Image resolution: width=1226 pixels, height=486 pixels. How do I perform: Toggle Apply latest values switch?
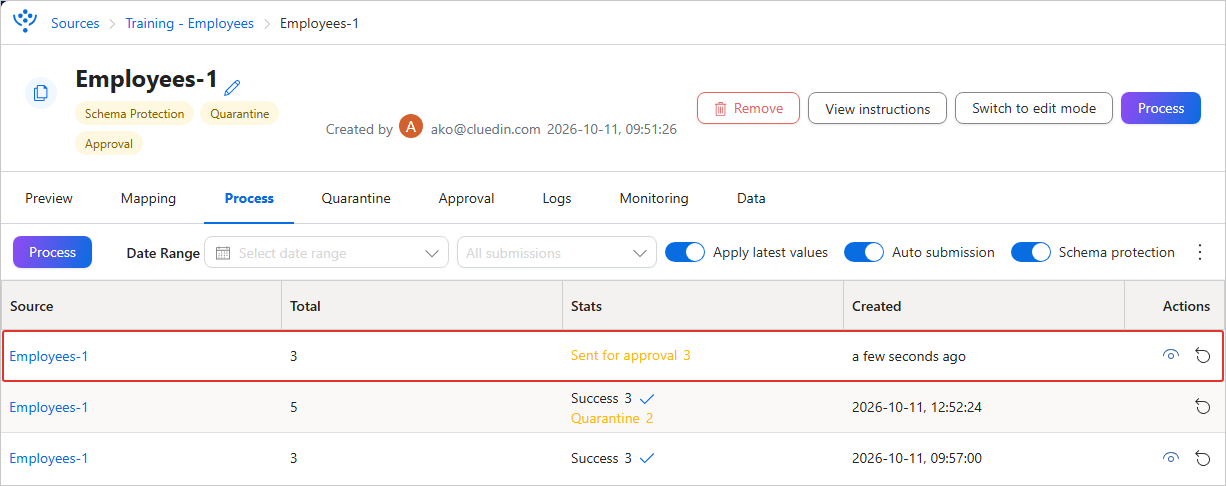686,252
